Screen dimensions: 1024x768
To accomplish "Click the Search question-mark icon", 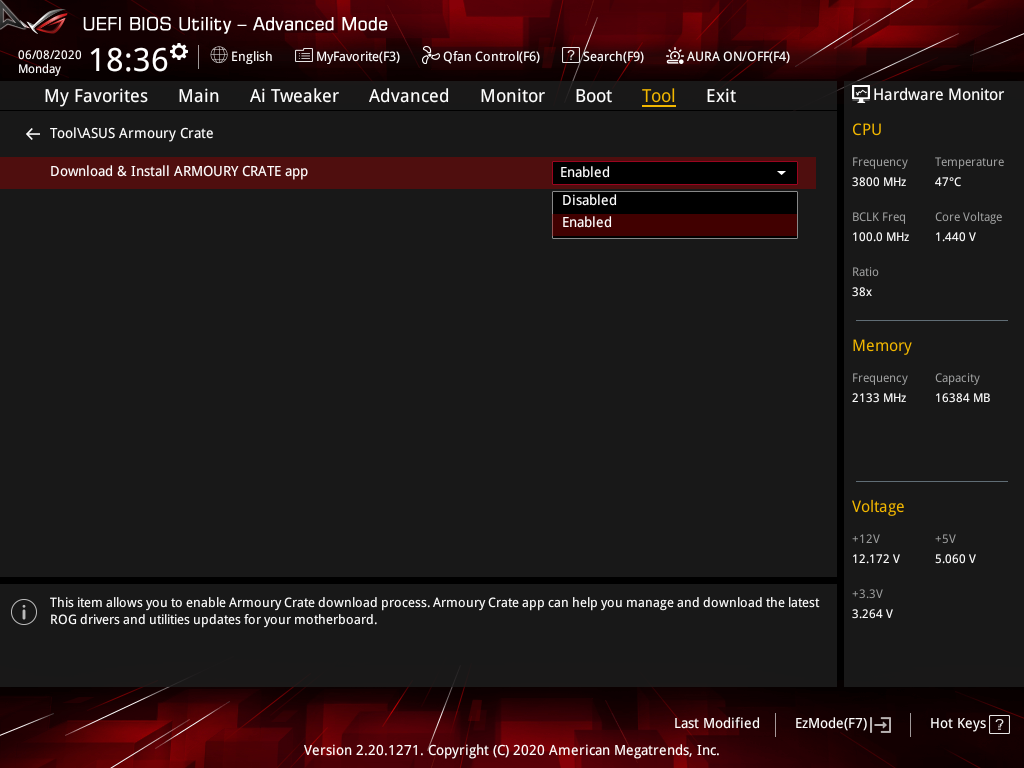I will 570,56.
